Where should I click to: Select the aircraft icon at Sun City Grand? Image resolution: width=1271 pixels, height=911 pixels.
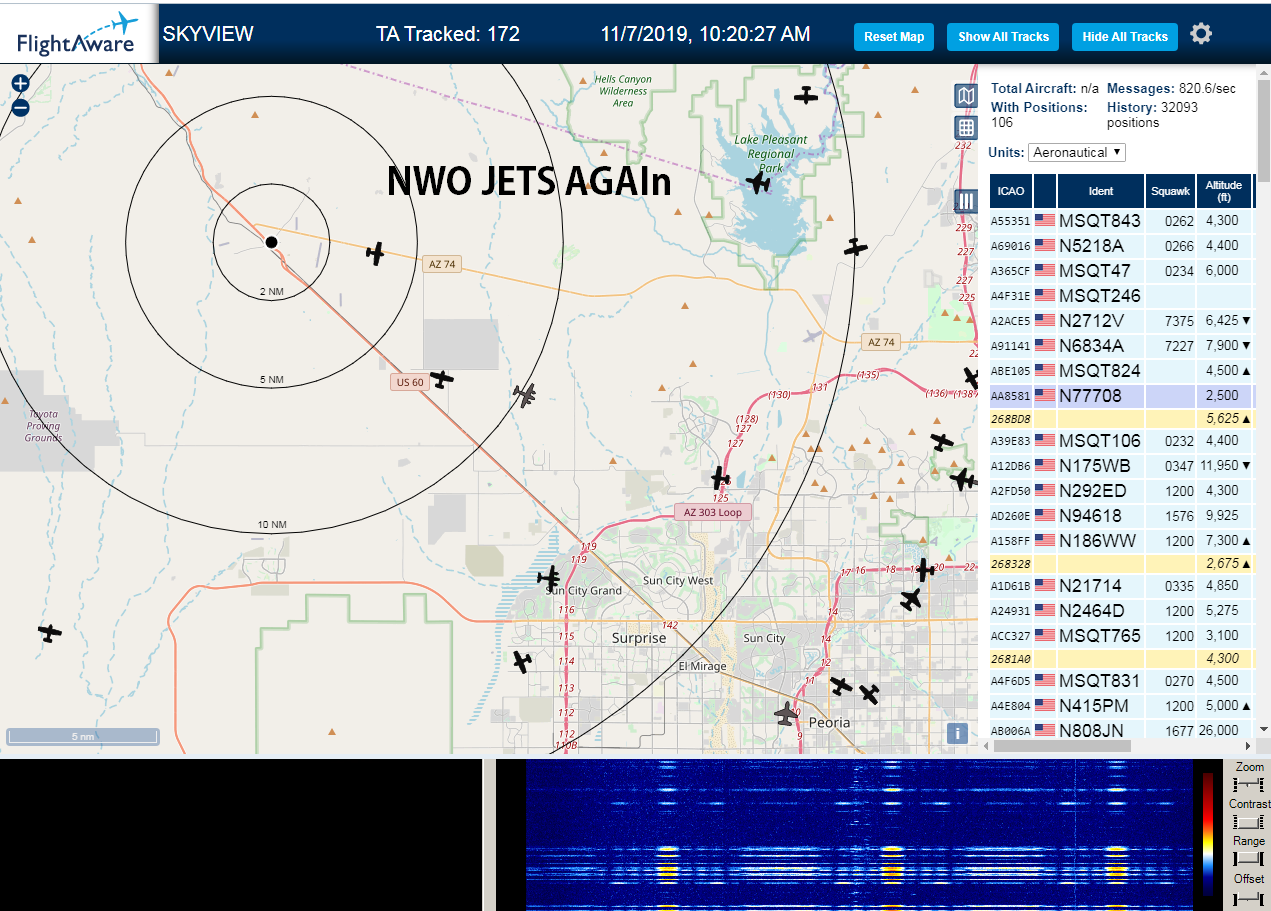(x=548, y=577)
